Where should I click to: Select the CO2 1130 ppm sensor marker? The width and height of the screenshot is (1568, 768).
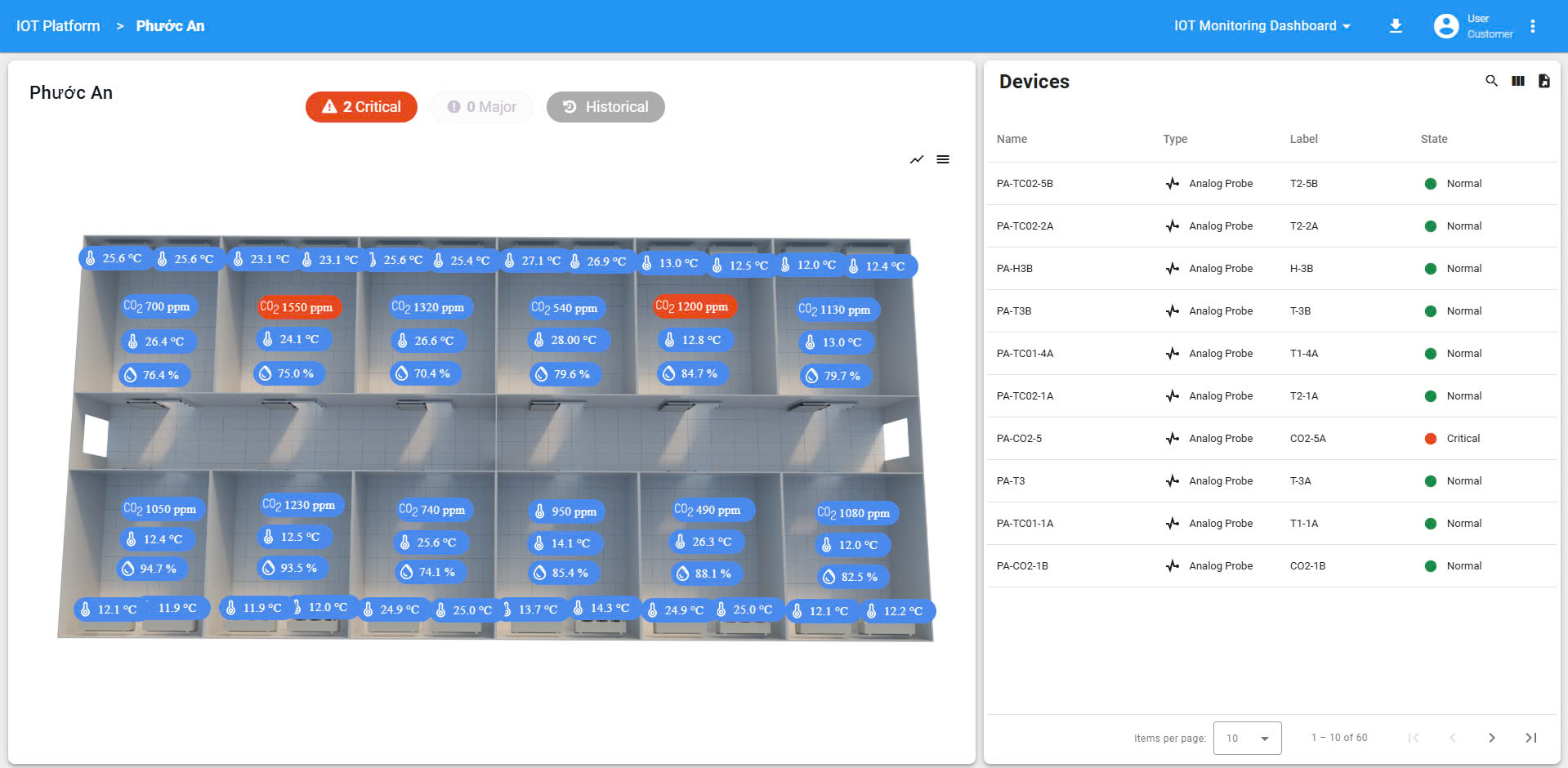(837, 310)
